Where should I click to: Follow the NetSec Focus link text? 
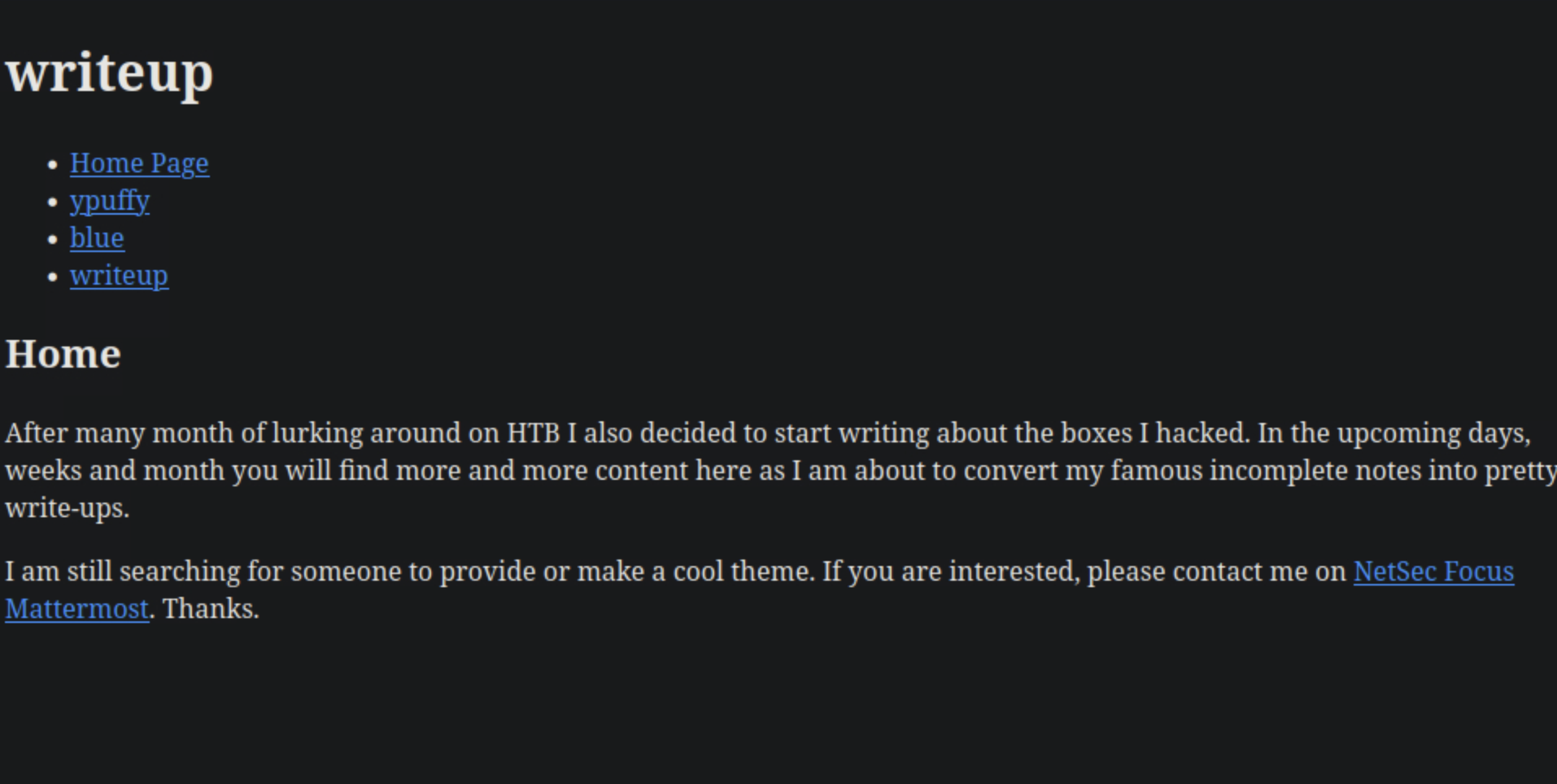coord(1433,572)
